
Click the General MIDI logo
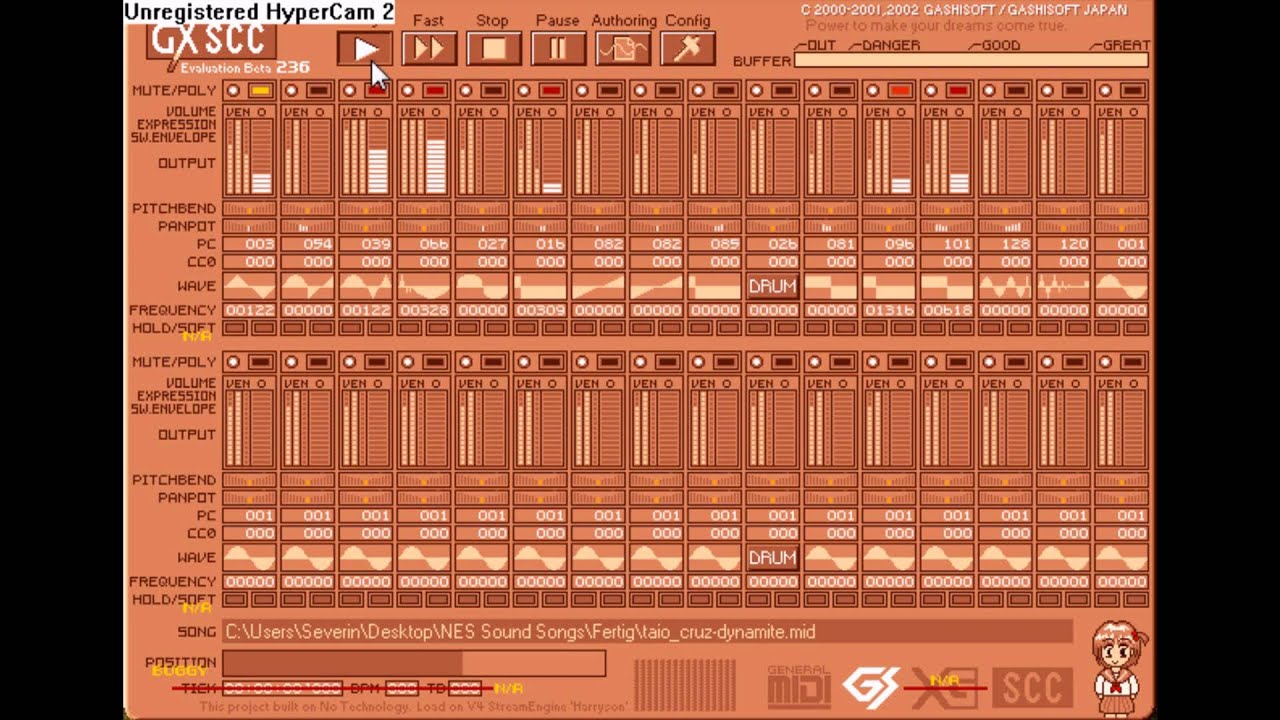point(799,686)
